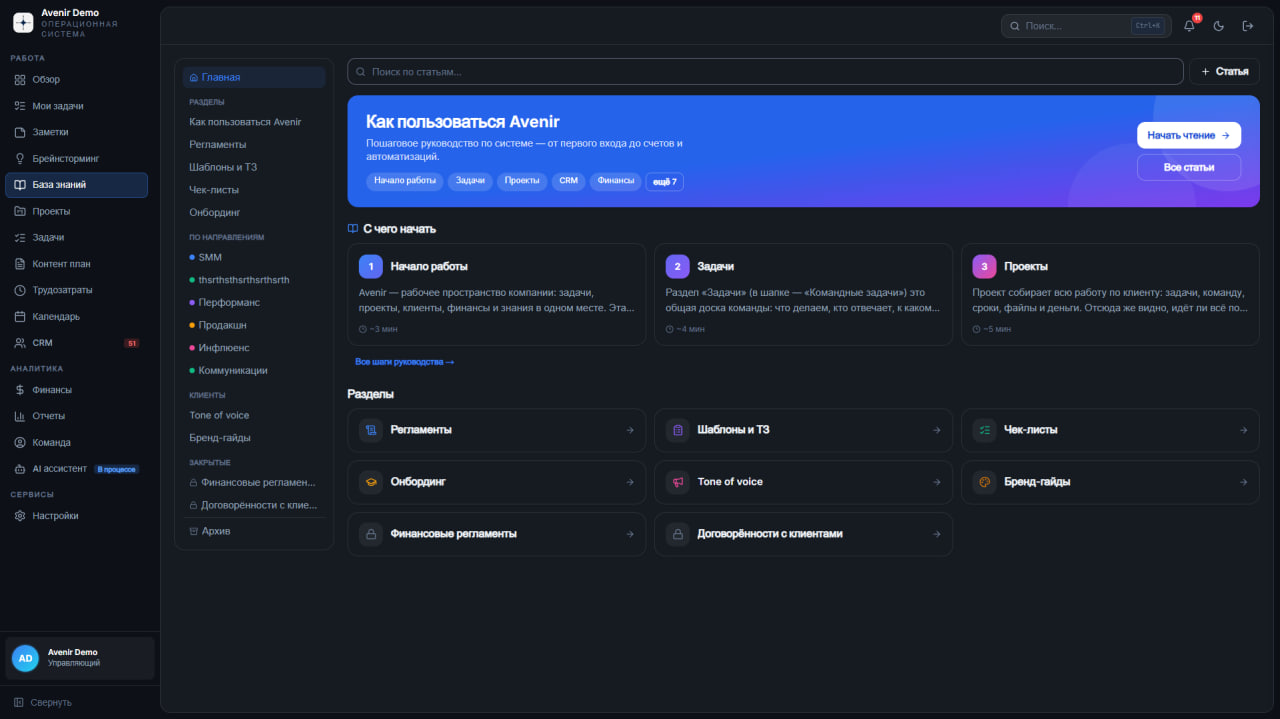Viewport: 1280px width, 719px height.
Task: Click the logout icon in top bar
Action: click(x=1248, y=26)
